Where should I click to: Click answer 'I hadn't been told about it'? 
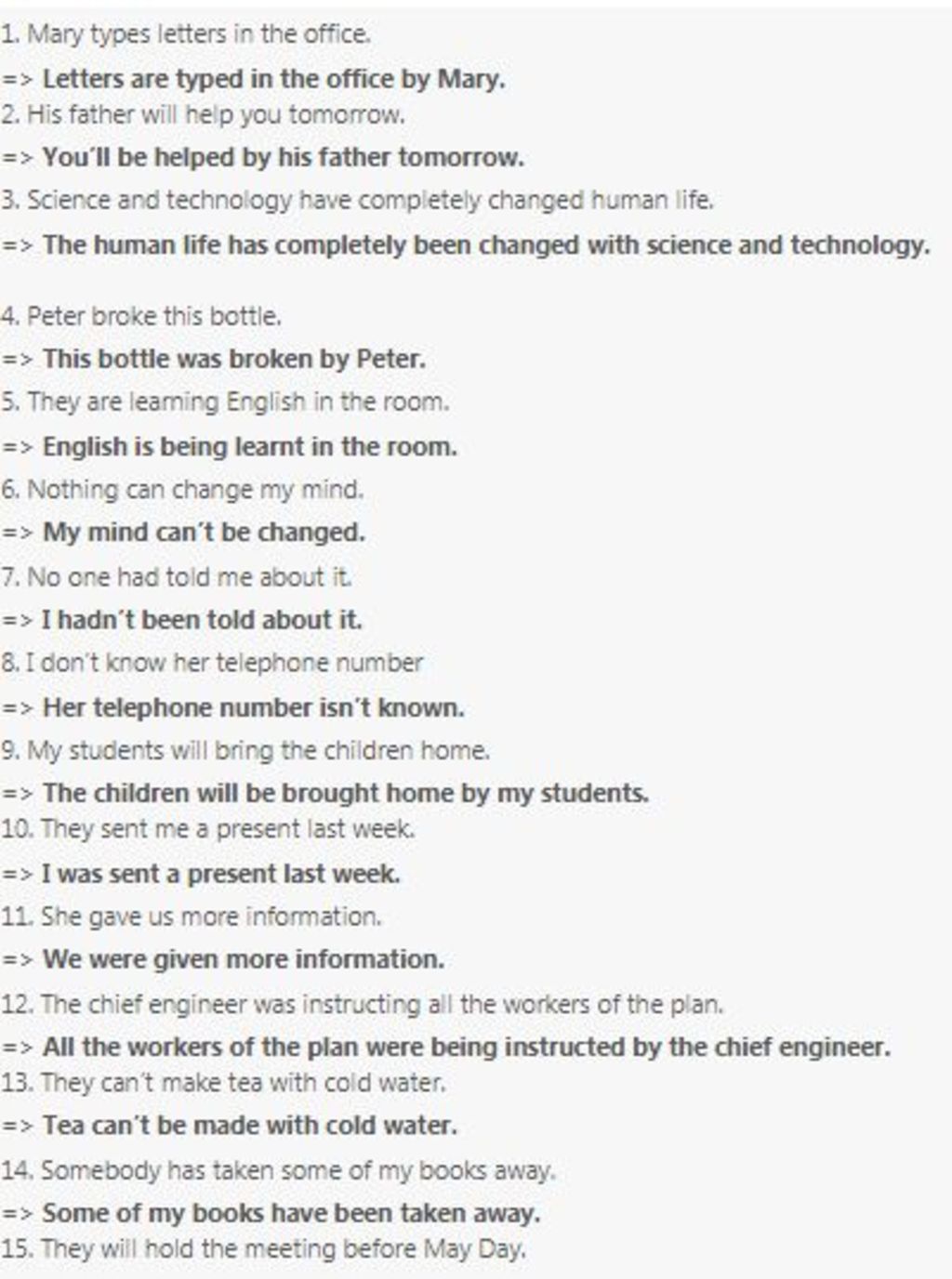click(x=202, y=620)
